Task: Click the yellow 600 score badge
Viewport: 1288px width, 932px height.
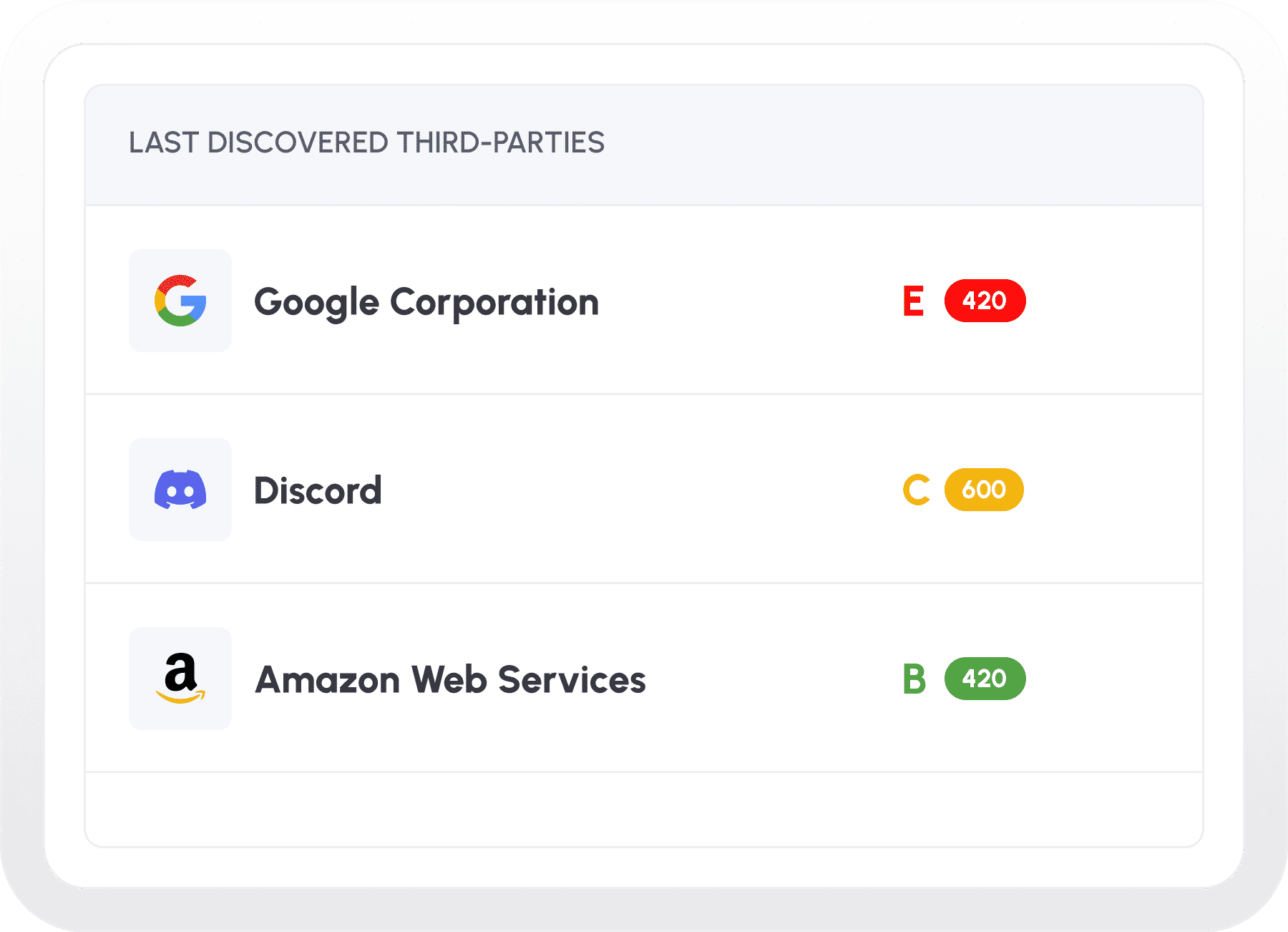Action: coord(984,490)
